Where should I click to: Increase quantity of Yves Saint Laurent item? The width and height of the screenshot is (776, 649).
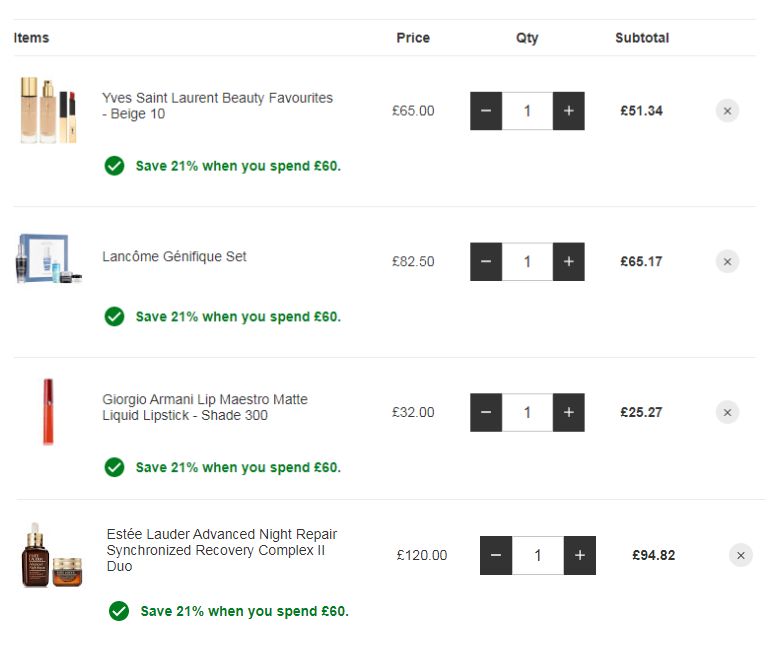coord(568,111)
